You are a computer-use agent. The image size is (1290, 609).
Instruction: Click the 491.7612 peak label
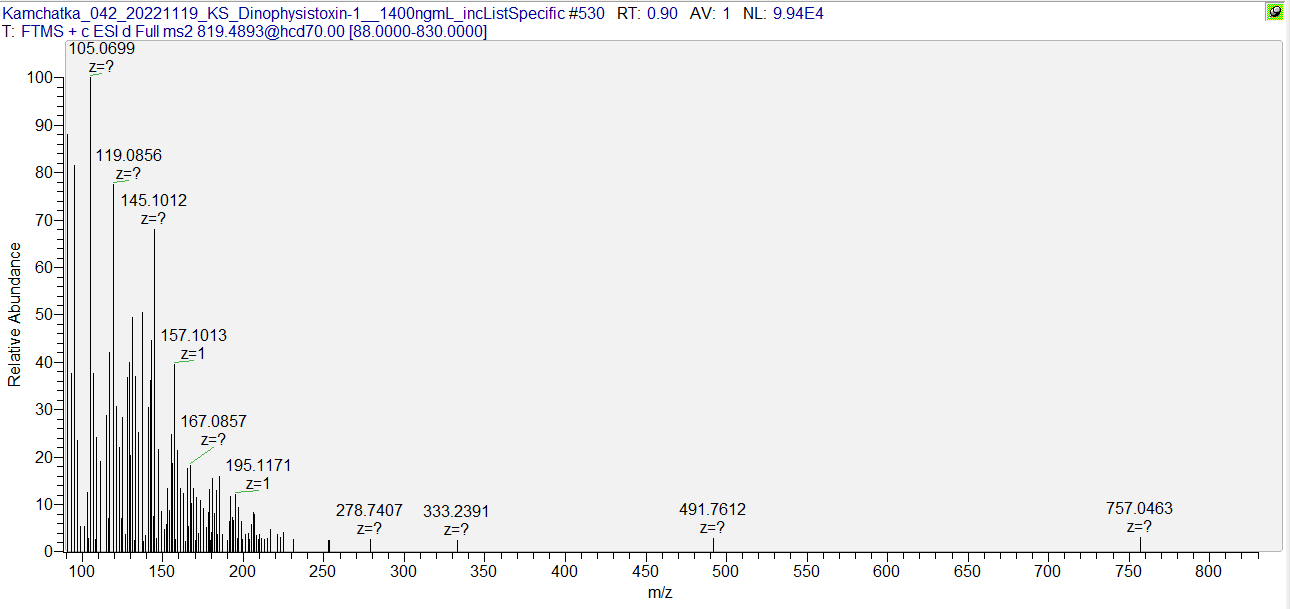pyautogui.click(x=712, y=510)
